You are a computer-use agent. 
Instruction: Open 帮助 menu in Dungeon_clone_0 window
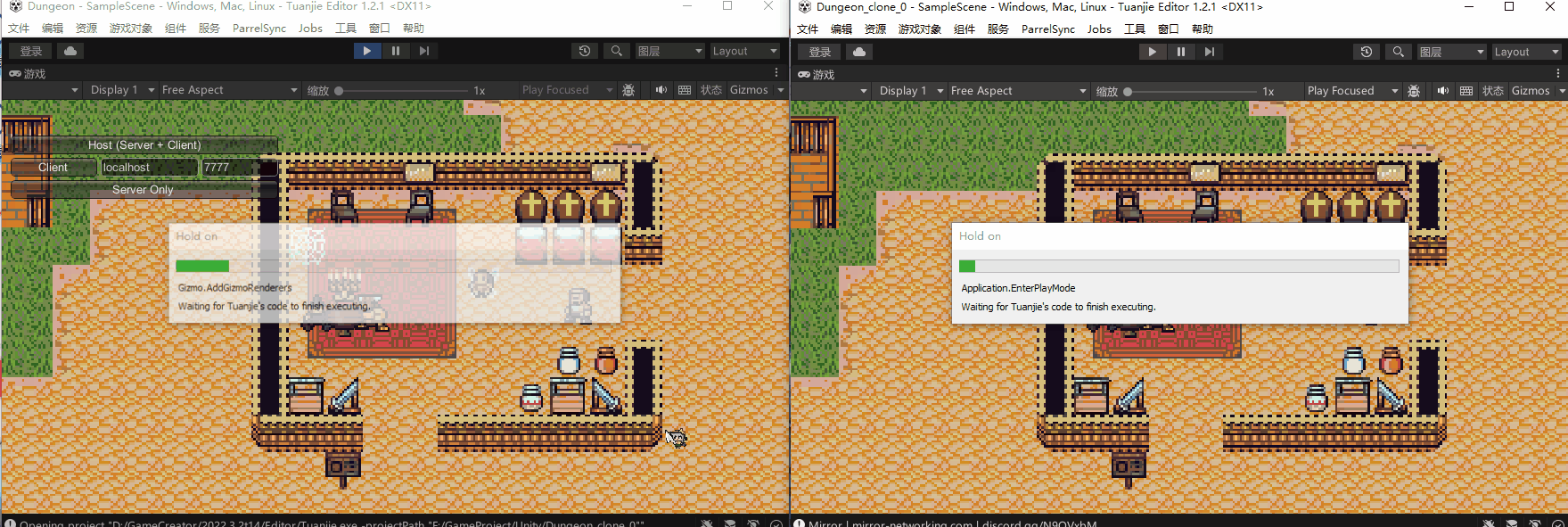click(1202, 29)
